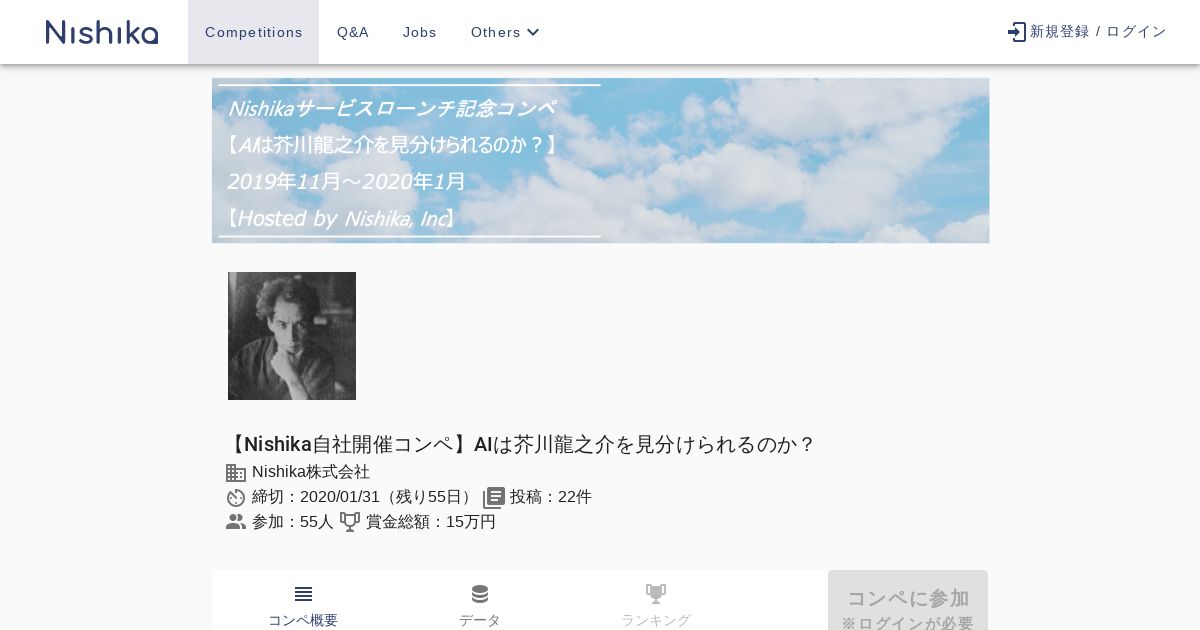Click the deadline clock icon

[x=236, y=498]
